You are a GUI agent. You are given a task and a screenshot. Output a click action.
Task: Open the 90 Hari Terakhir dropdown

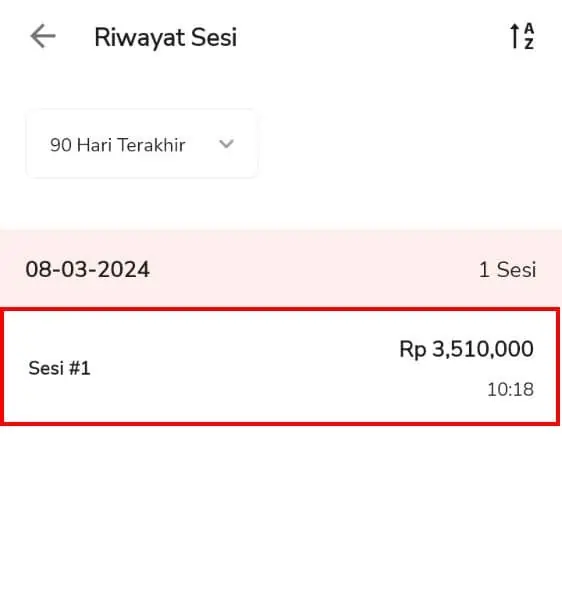click(x=142, y=144)
